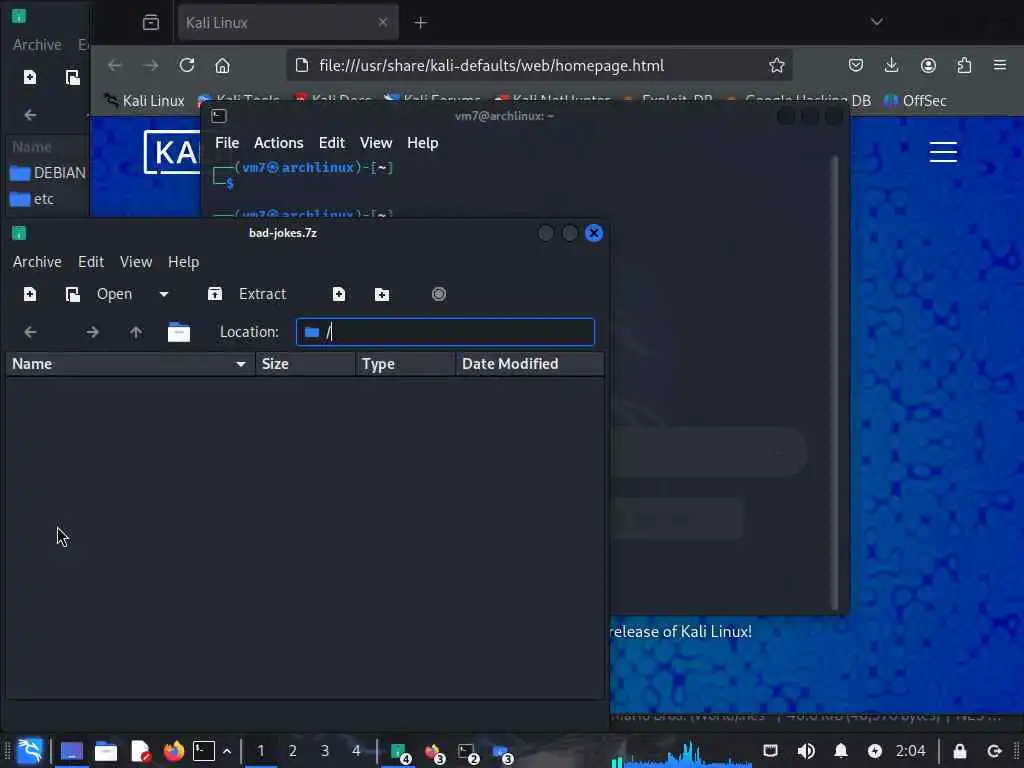
Task: Click the Firefox address bar URL
Action: (x=491, y=65)
